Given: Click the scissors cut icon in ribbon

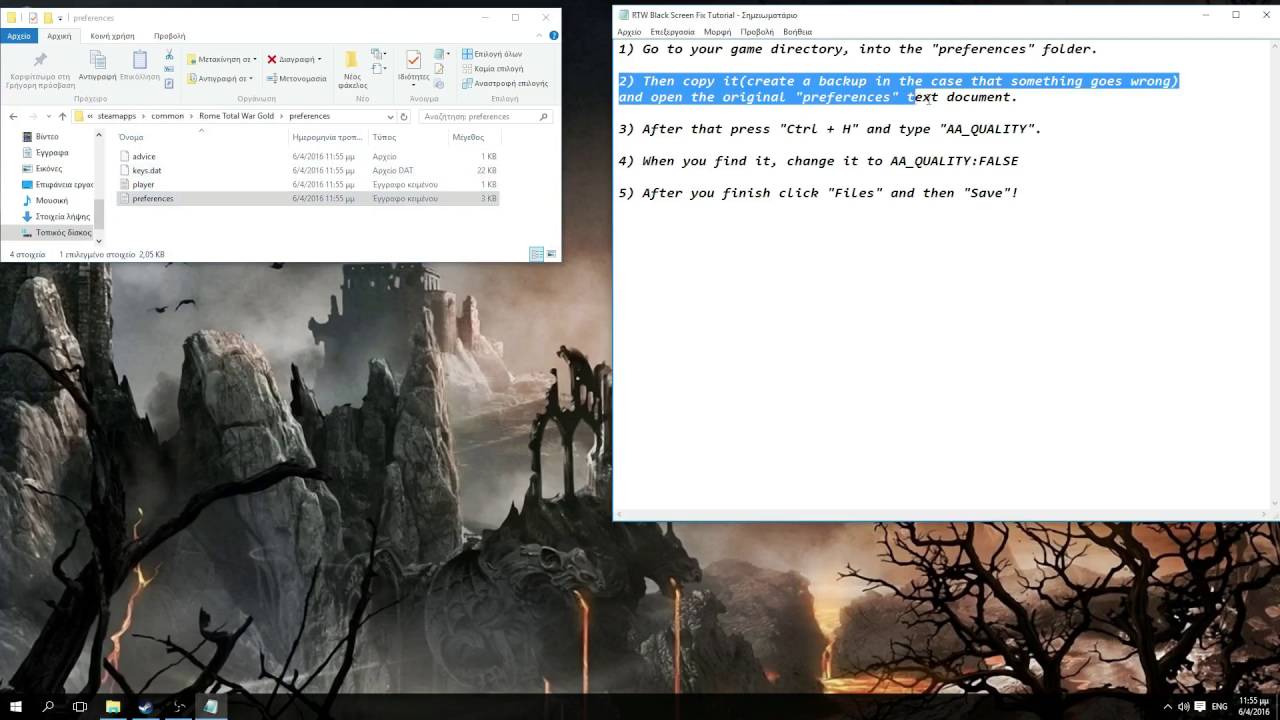Looking at the screenshot, I should click(x=169, y=55).
